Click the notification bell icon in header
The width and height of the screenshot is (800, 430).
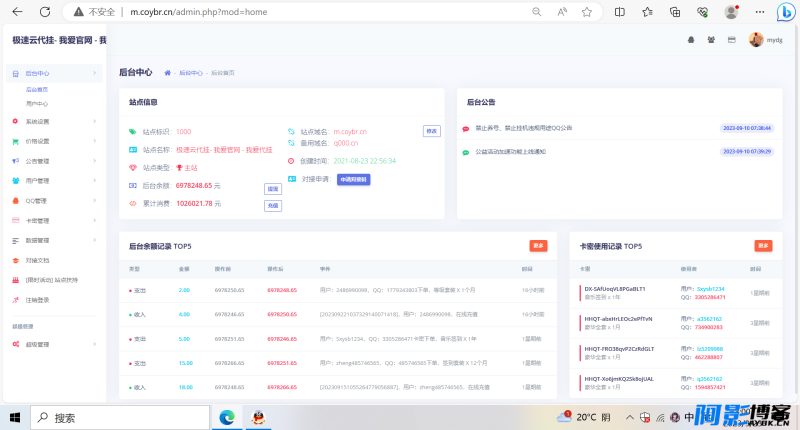[691, 40]
